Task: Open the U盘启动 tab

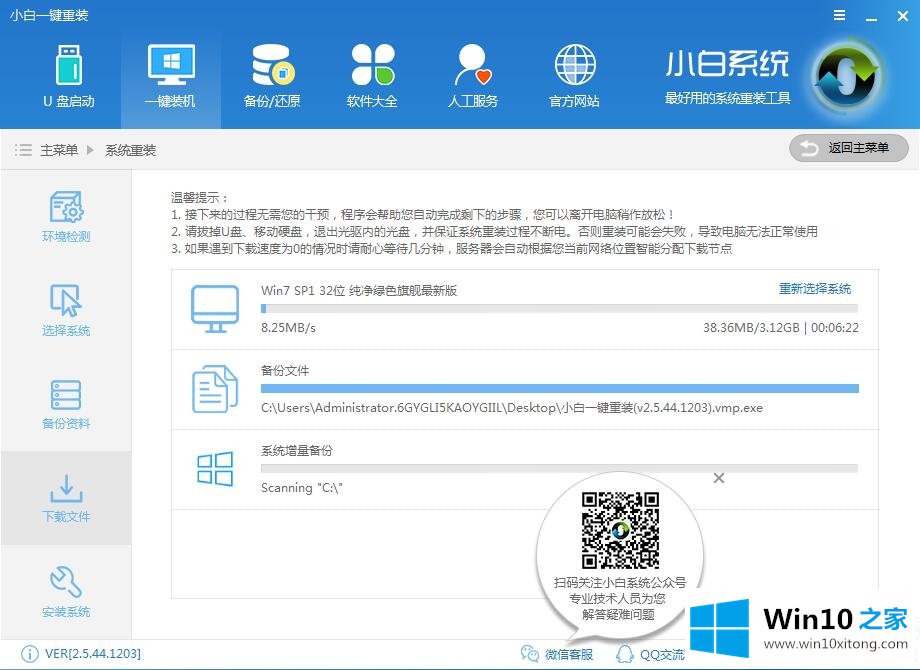Action: (x=69, y=77)
